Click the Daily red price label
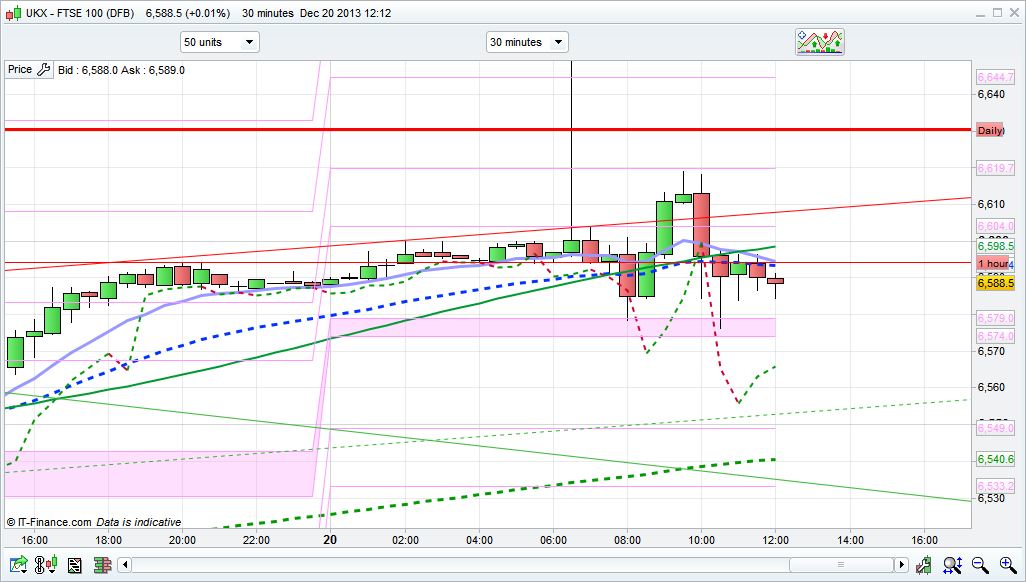This screenshot has height=582, width=1026. [989, 131]
